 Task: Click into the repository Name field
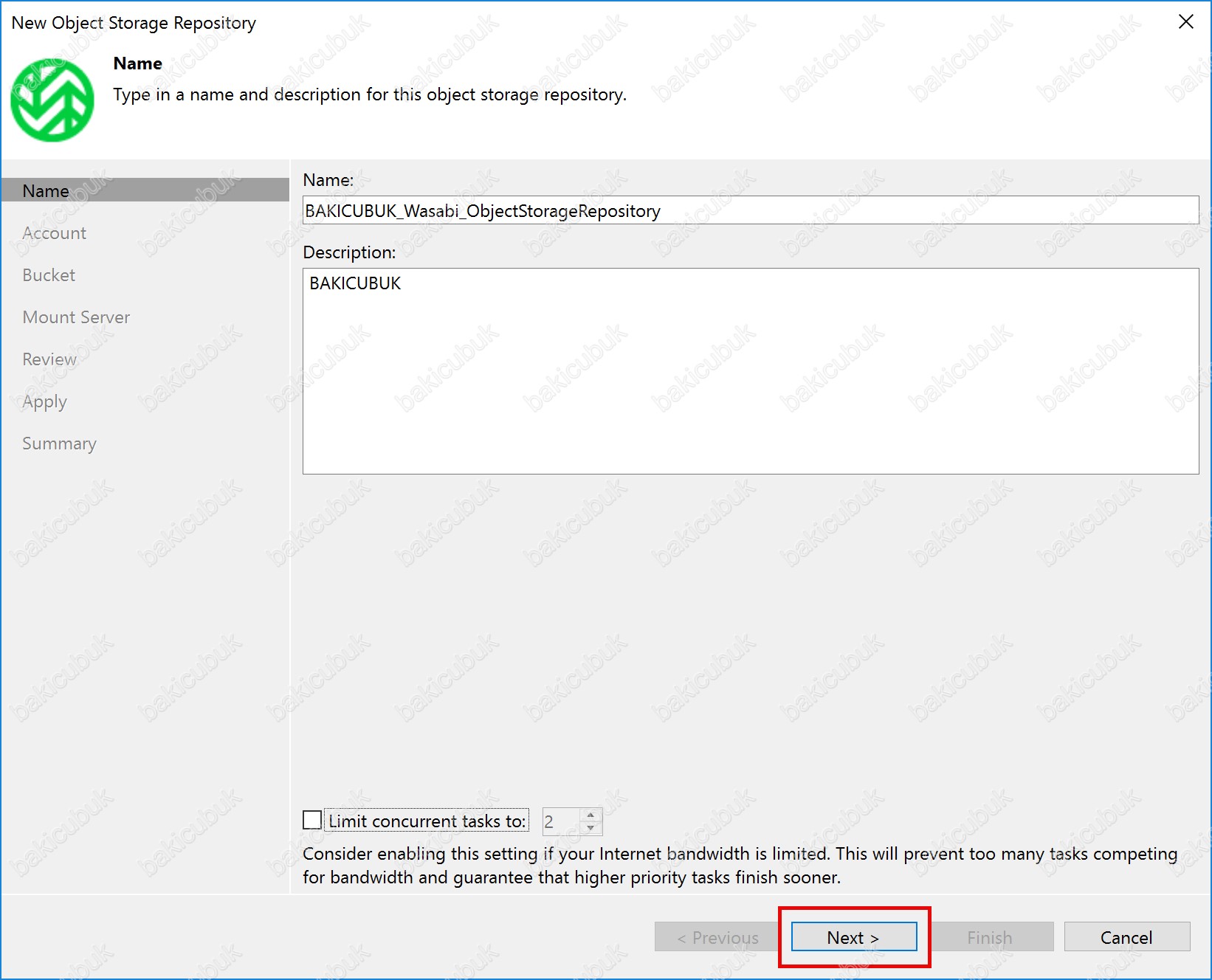pos(749,211)
